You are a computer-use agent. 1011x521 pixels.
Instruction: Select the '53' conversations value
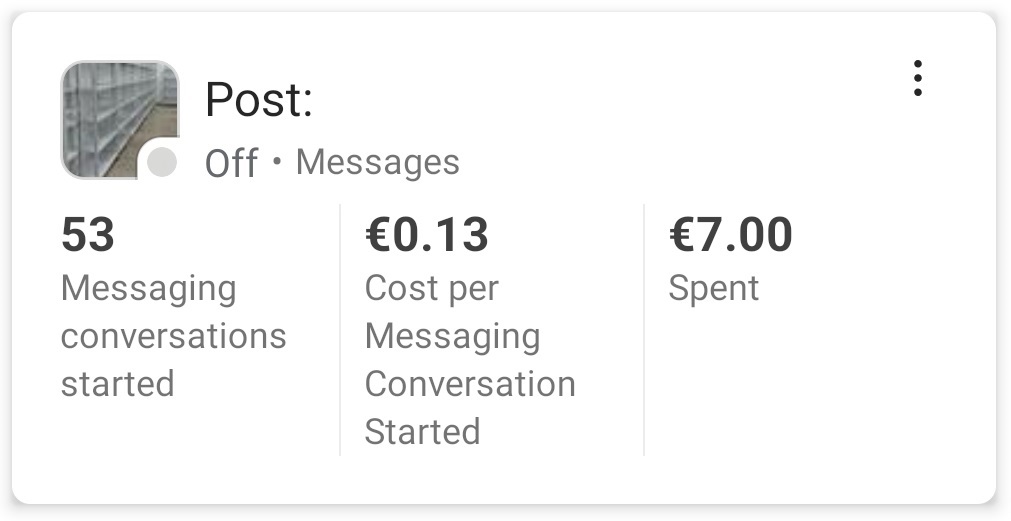pos(88,235)
